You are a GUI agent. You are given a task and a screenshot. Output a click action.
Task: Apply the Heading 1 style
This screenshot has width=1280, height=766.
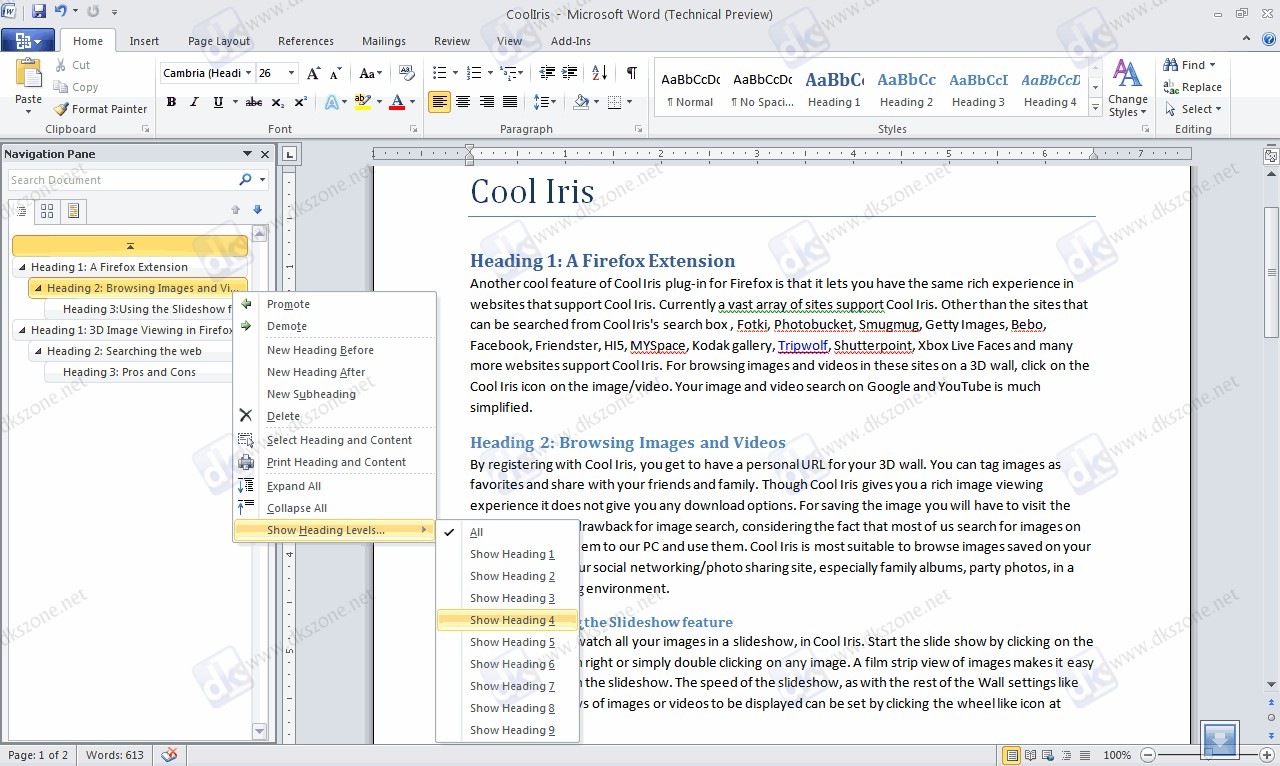coord(835,89)
